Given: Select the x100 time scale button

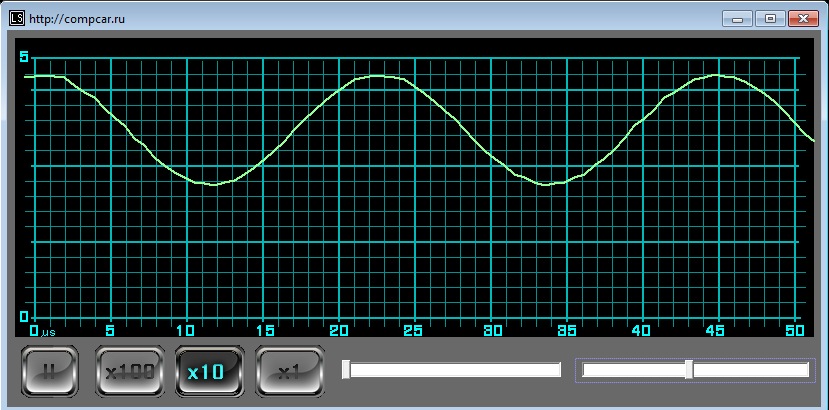Looking at the screenshot, I should coord(129,371).
